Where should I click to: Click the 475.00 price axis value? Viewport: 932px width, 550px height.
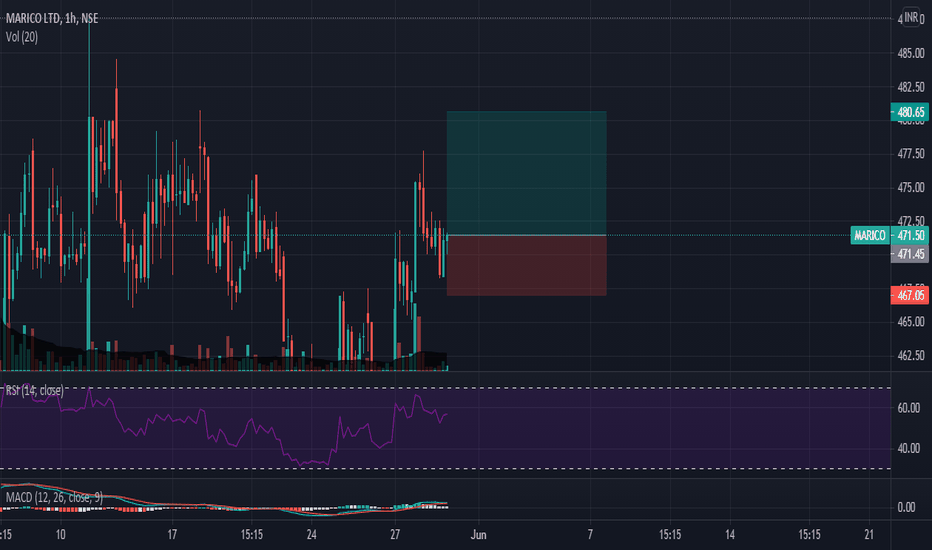click(911, 188)
